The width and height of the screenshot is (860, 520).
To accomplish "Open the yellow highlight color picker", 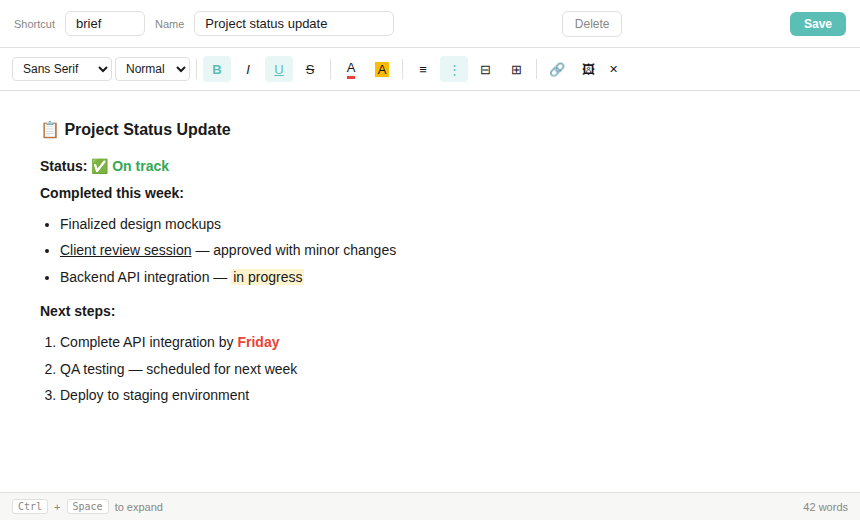I will [x=382, y=69].
